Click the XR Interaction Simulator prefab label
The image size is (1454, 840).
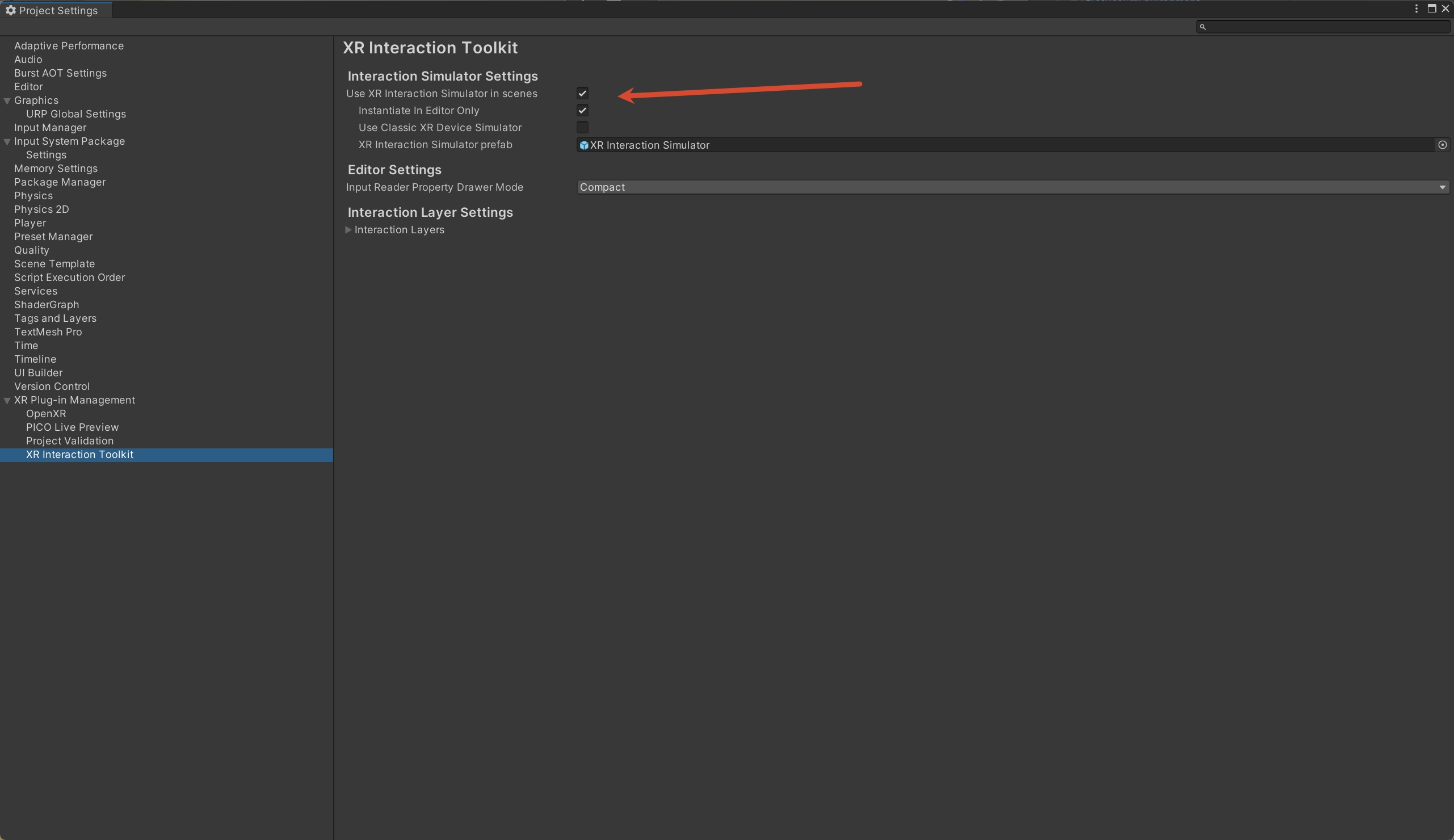435,145
